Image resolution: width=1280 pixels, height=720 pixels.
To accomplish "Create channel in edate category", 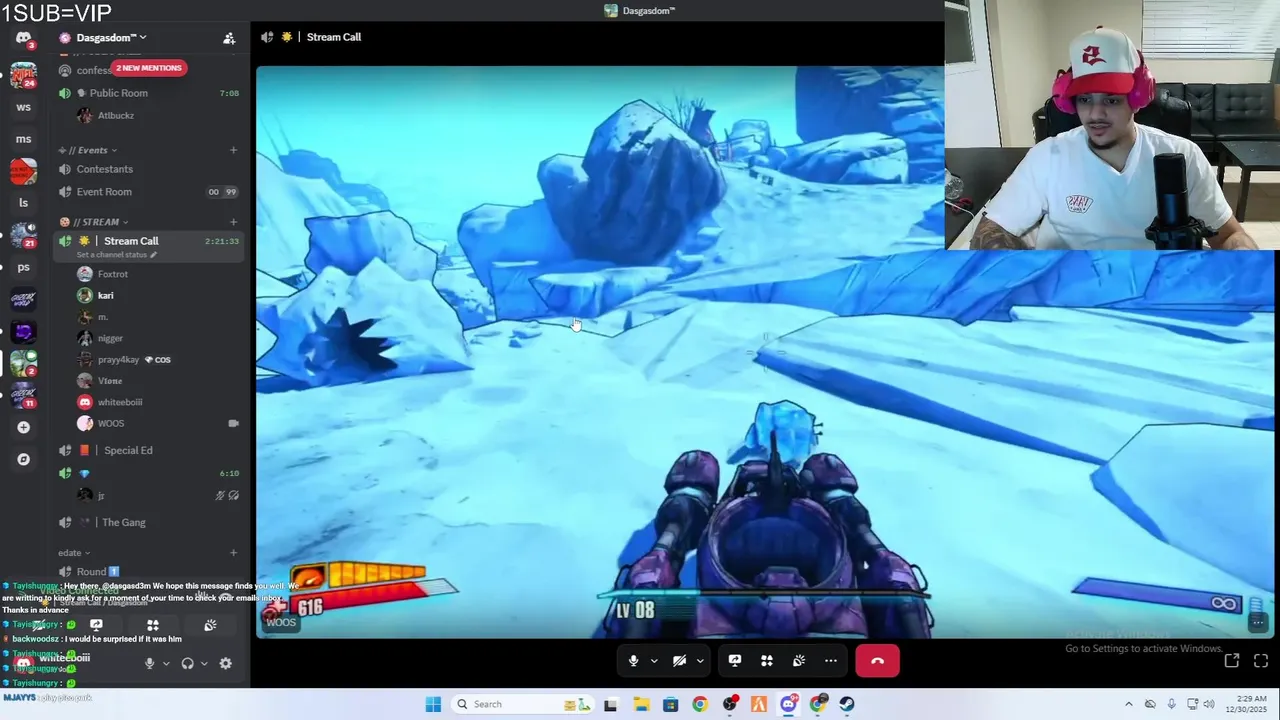I will pos(233,552).
